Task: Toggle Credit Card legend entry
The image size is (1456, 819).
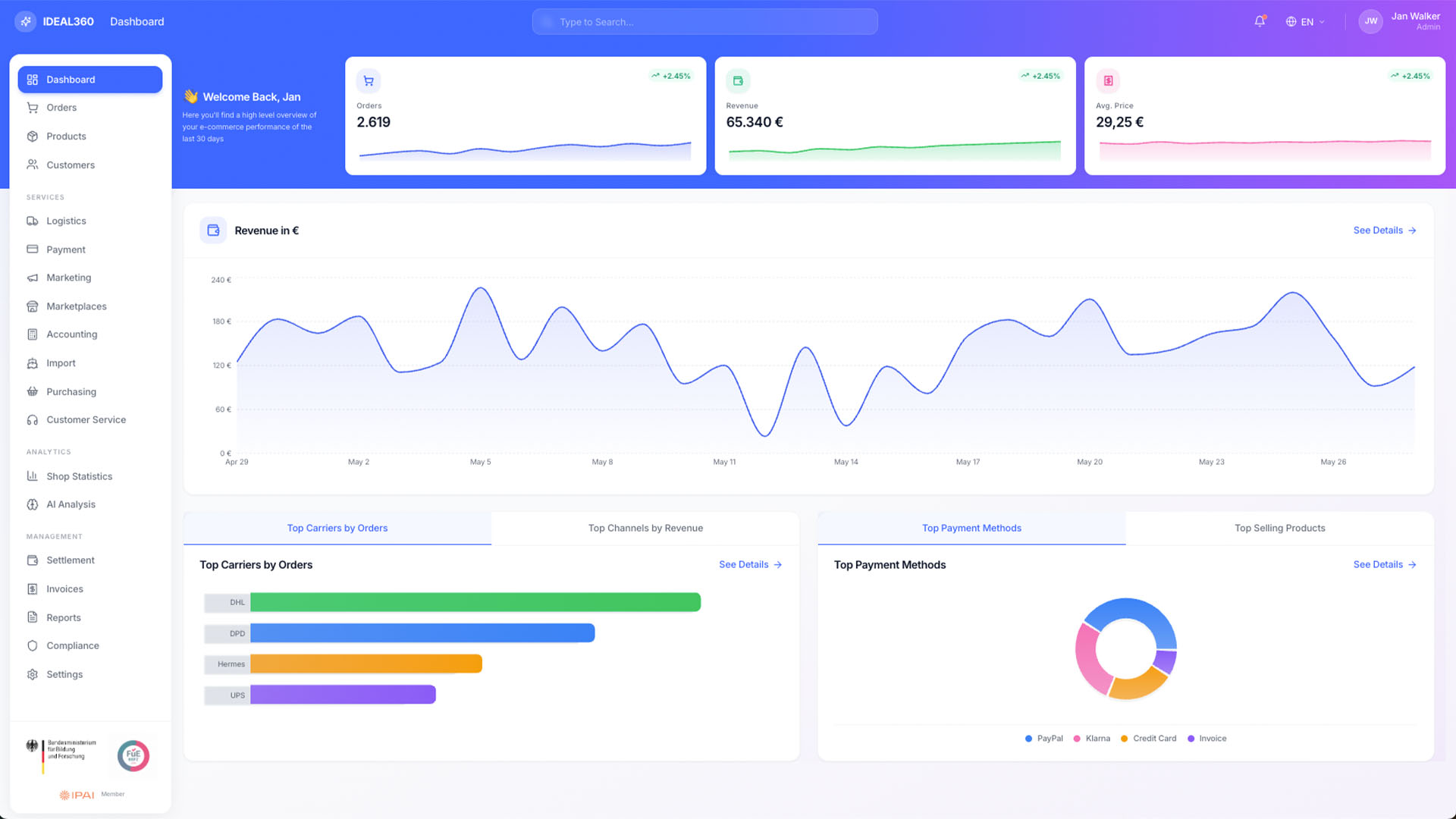Action: pos(1149,739)
